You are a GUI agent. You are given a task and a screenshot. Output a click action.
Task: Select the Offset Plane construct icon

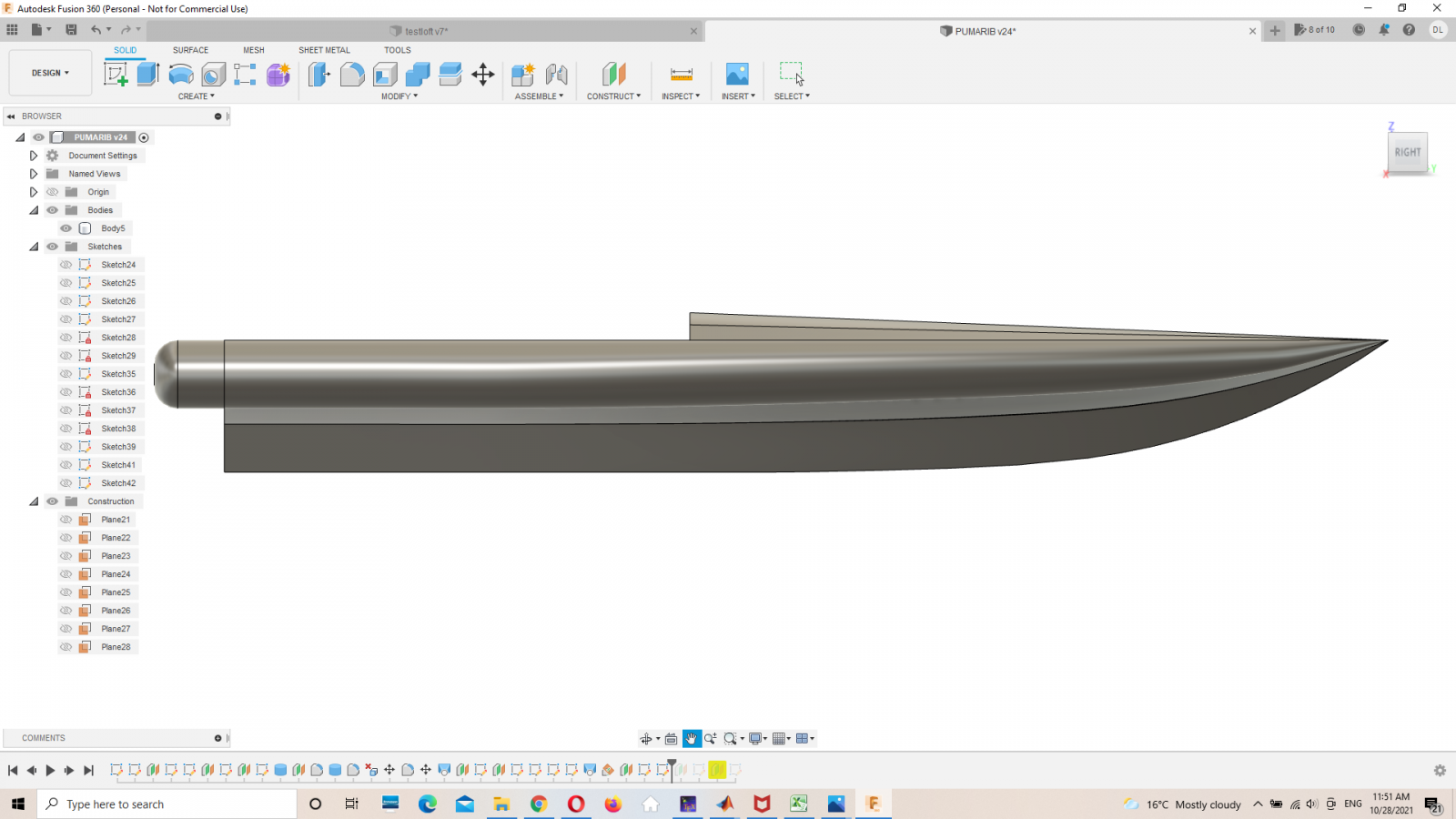coord(613,75)
